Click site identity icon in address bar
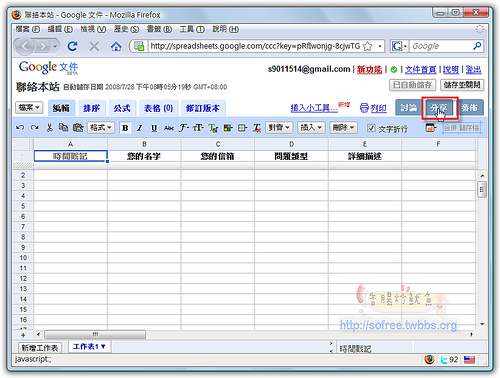The image size is (500, 378). 139,46
